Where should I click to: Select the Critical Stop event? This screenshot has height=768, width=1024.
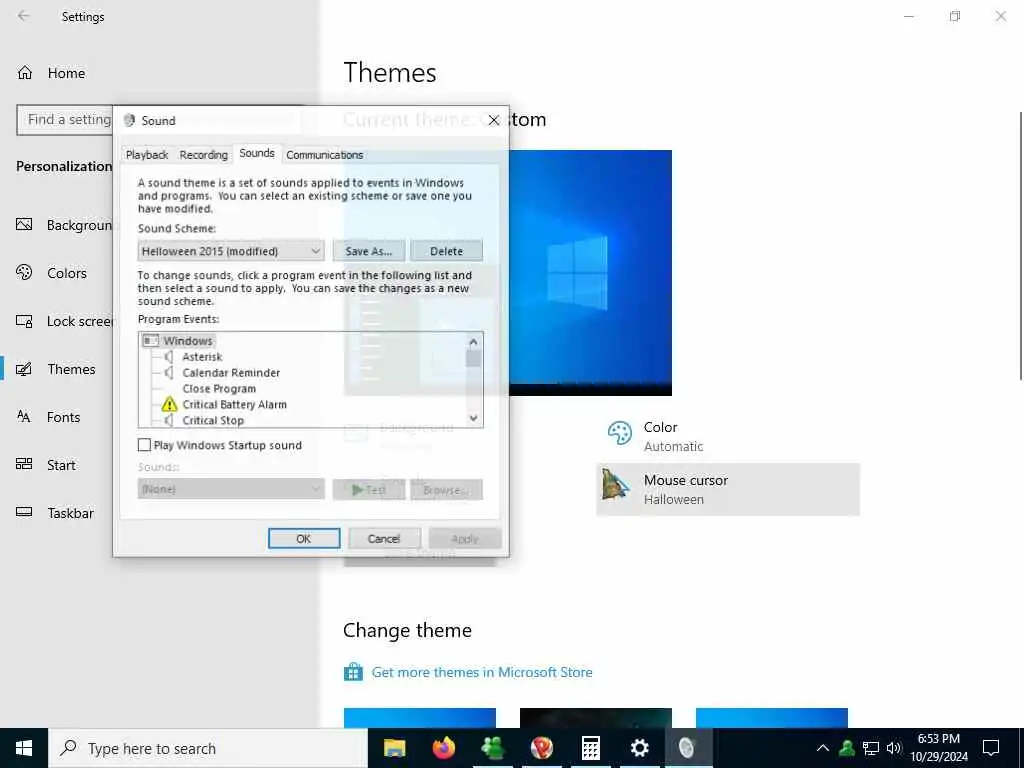[x=213, y=421]
